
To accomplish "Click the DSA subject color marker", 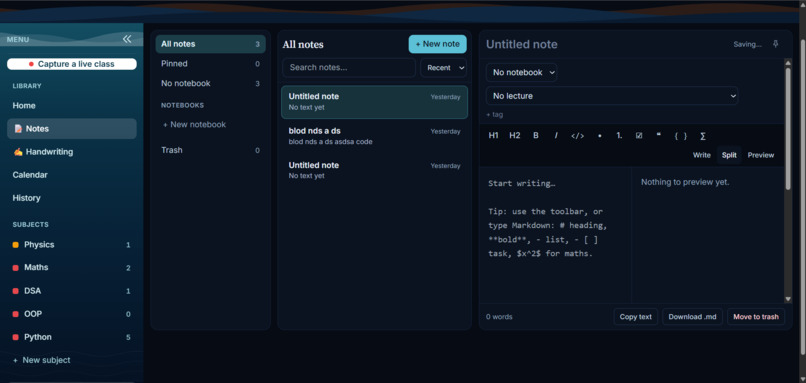I will (15, 291).
